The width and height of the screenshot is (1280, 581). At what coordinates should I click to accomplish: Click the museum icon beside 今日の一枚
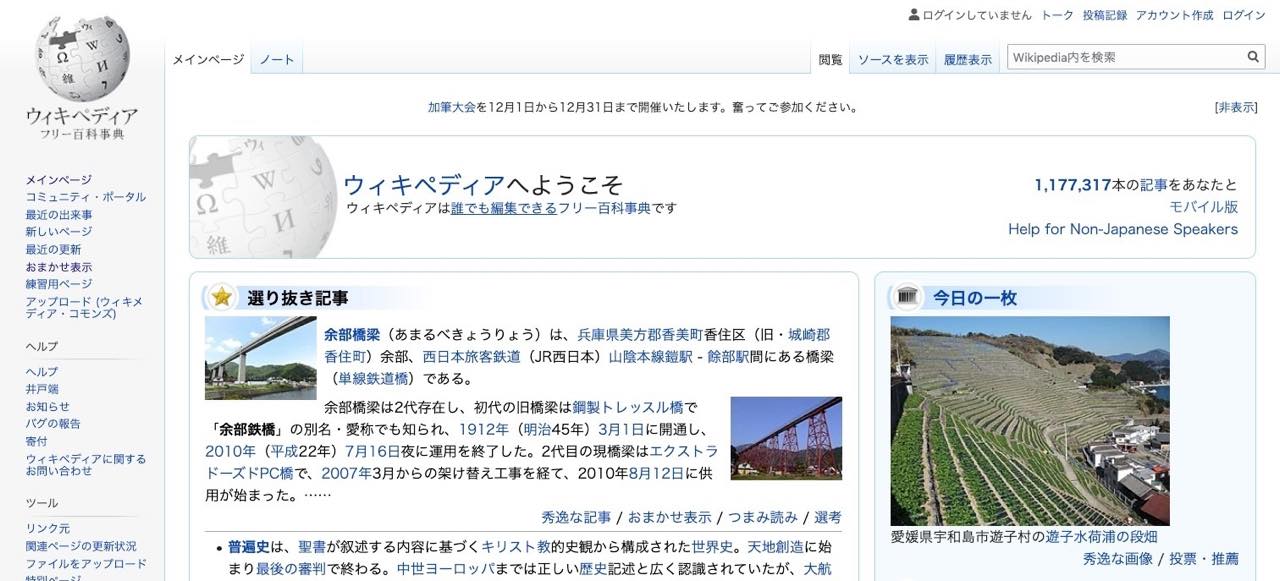(x=908, y=297)
